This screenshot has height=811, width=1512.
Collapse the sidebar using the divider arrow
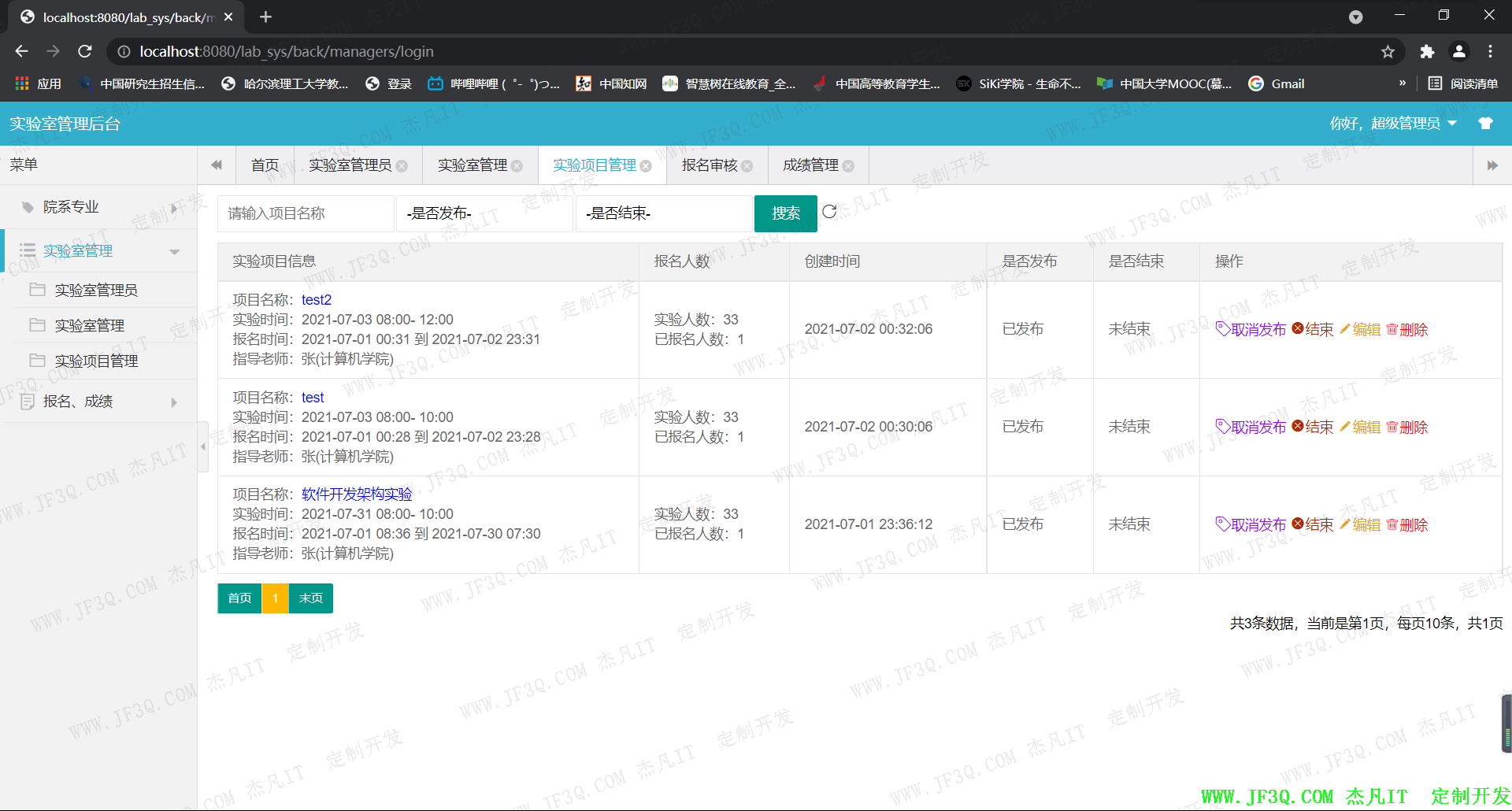[x=203, y=446]
